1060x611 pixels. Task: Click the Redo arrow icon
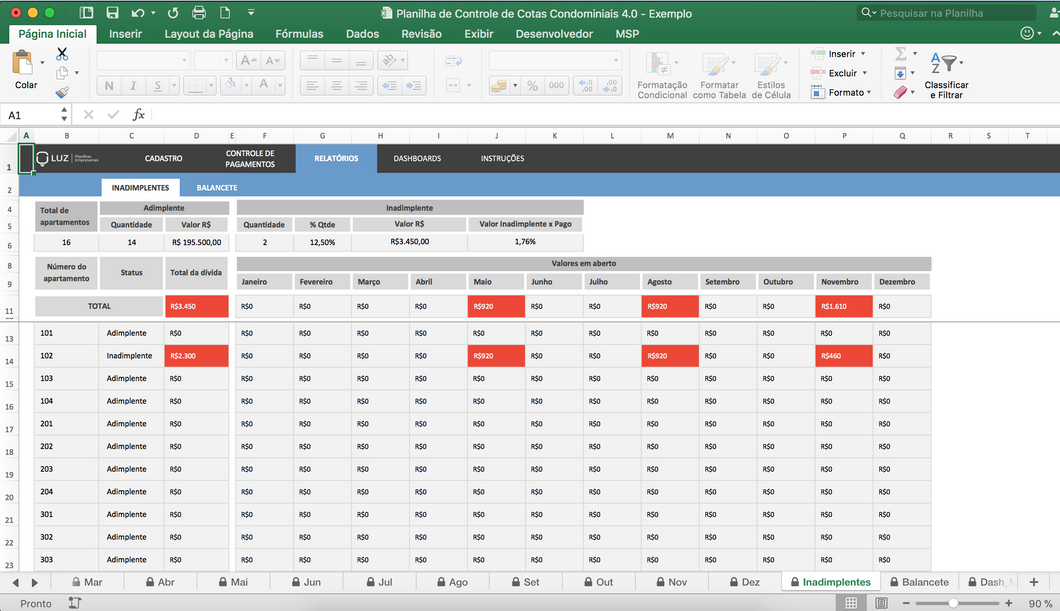173,13
